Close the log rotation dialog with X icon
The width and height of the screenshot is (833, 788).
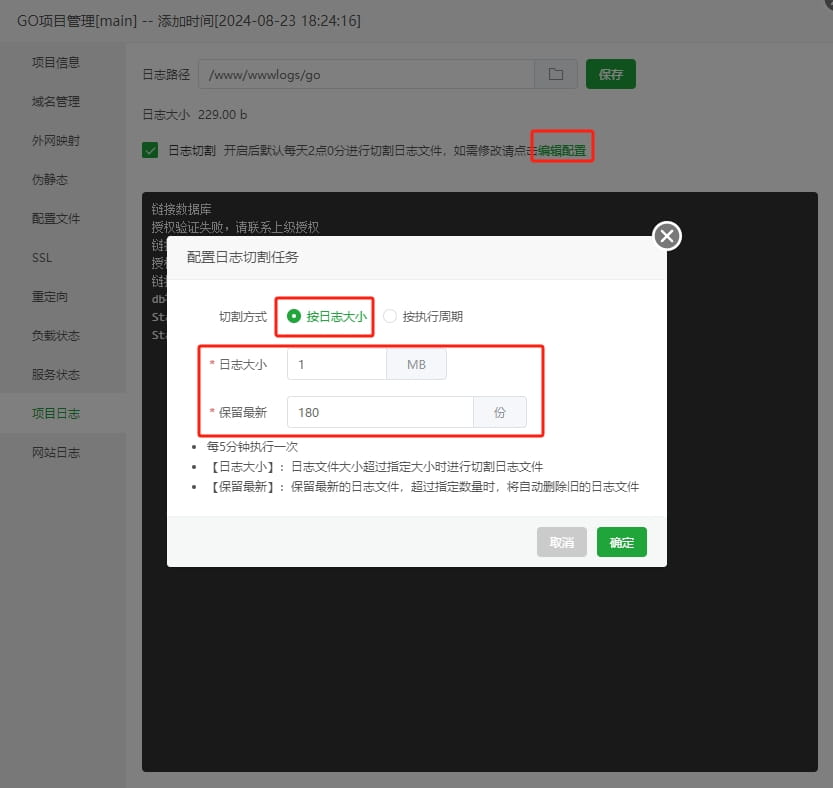coord(667,236)
